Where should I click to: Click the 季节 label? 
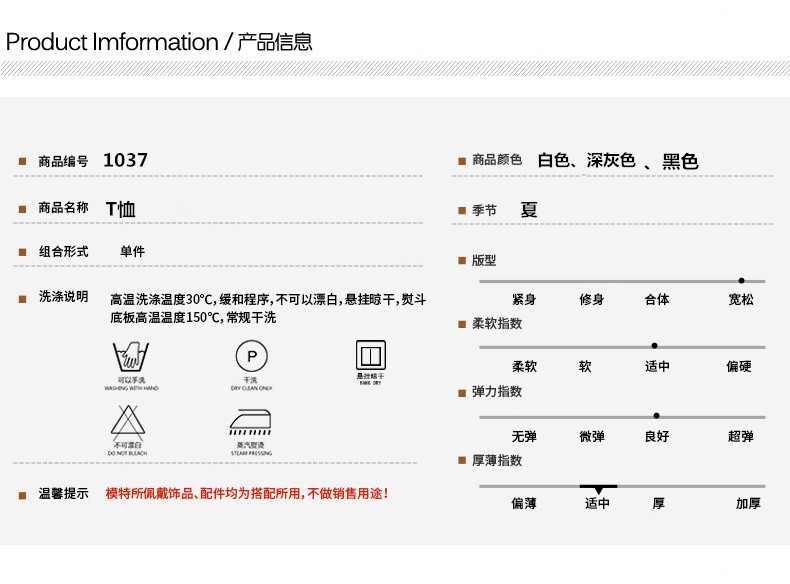(x=484, y=210)
